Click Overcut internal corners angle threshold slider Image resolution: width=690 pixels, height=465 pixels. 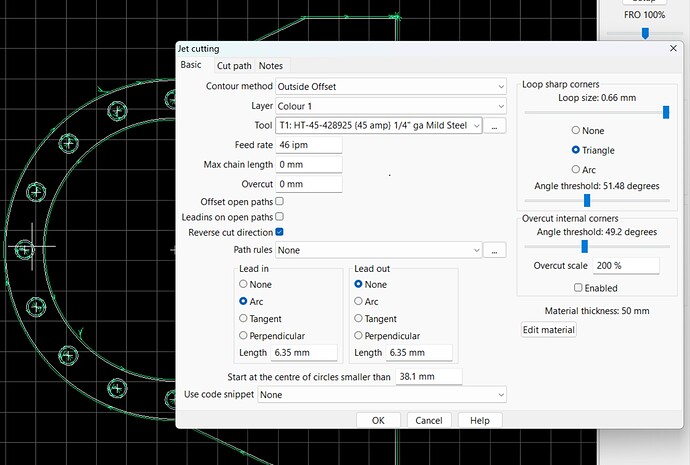pos(584,246)
